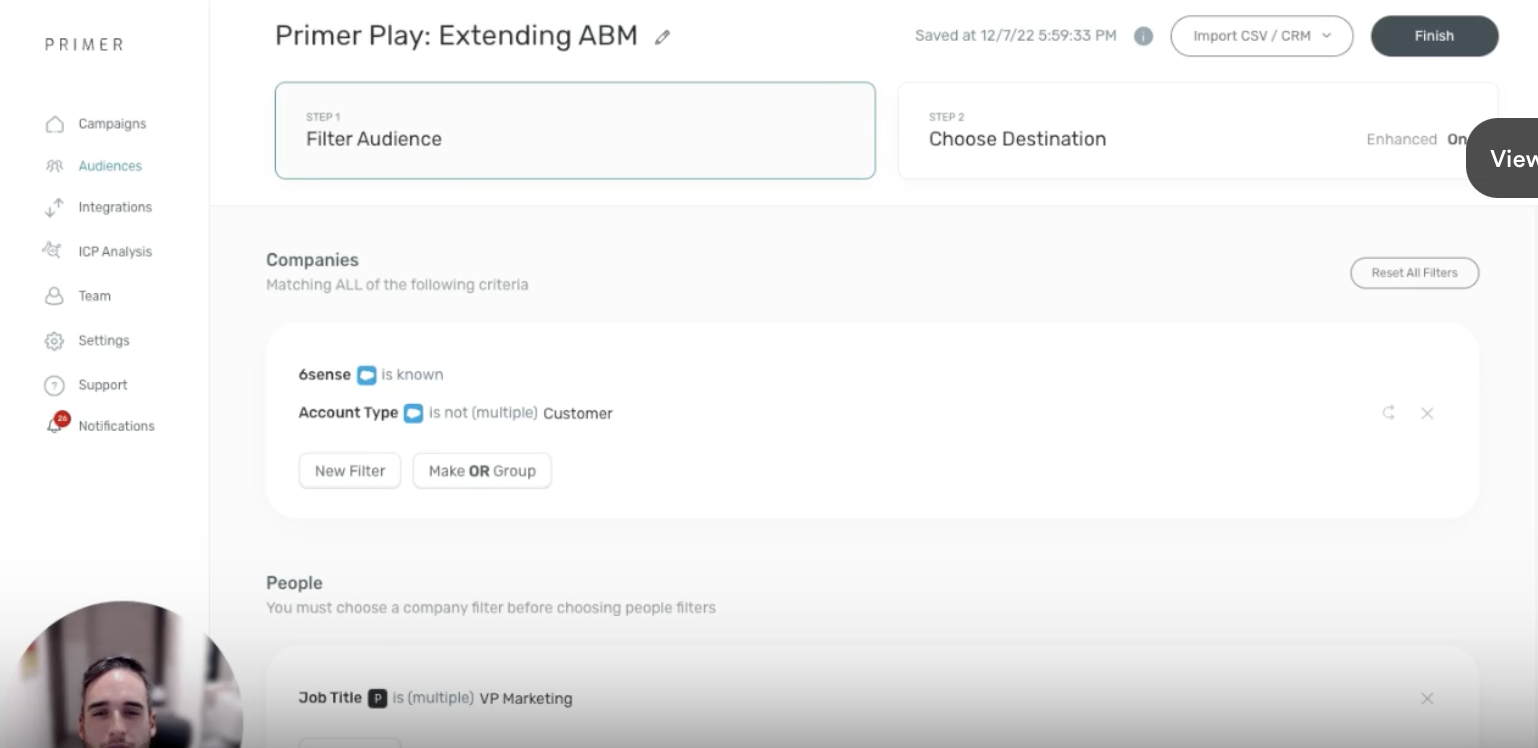The image size is (1538, 748).
Task: Click the Account Type filter label
Action: (x=348, y=413)
